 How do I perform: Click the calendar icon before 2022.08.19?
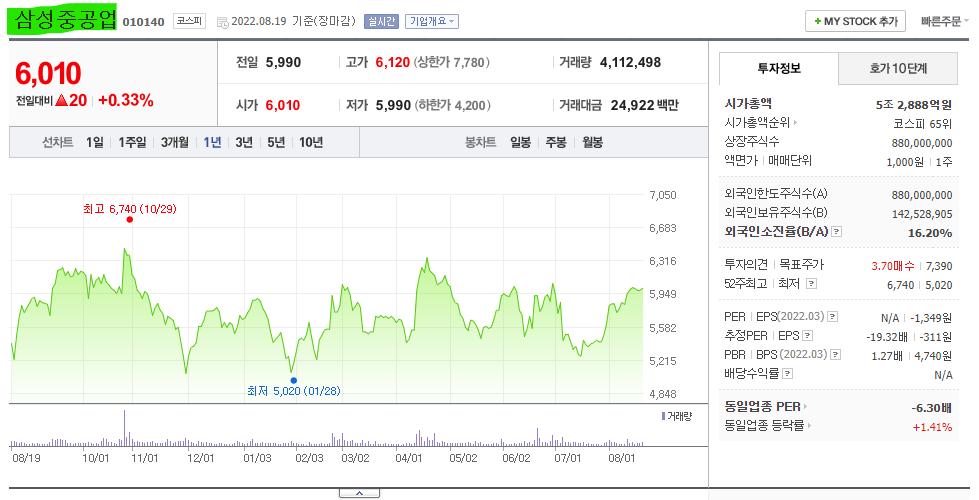[222, 22]
